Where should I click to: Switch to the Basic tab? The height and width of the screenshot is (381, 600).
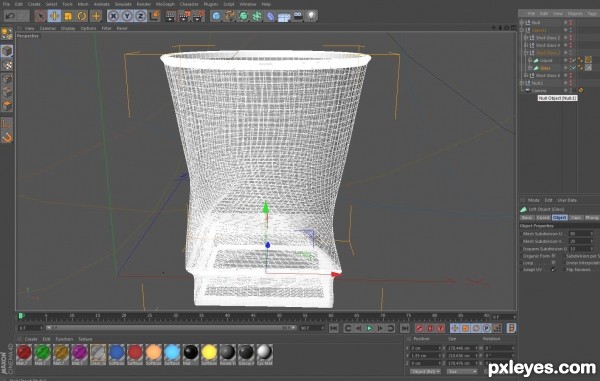(527, 218)
